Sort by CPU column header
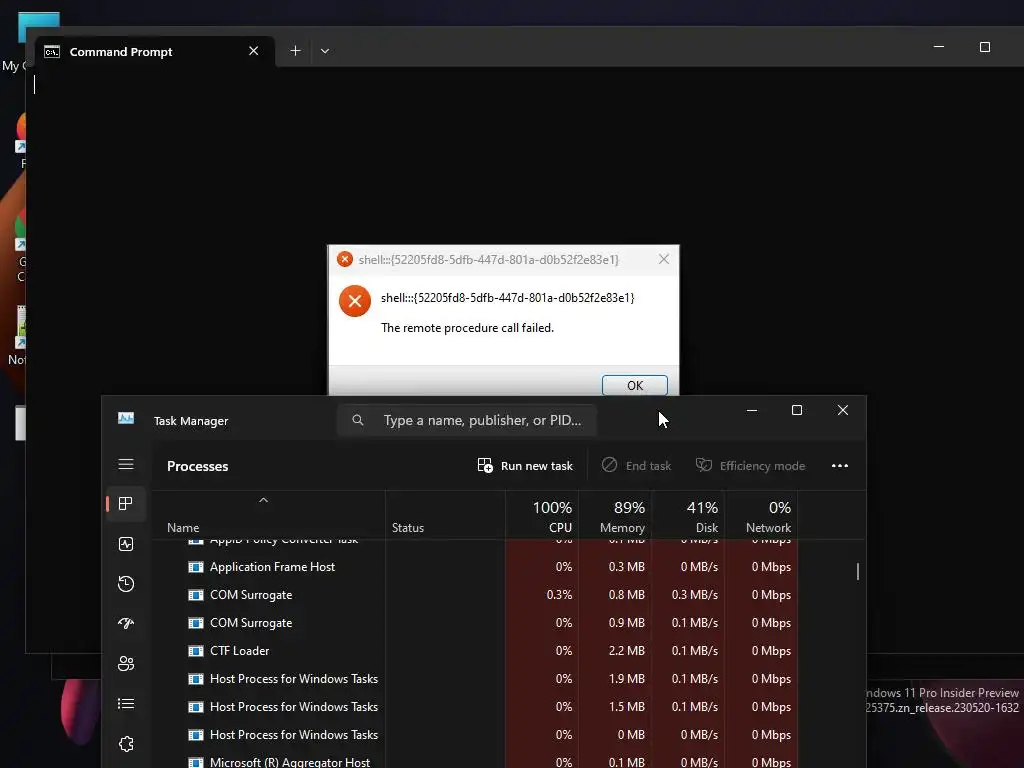 coord(543,517)
